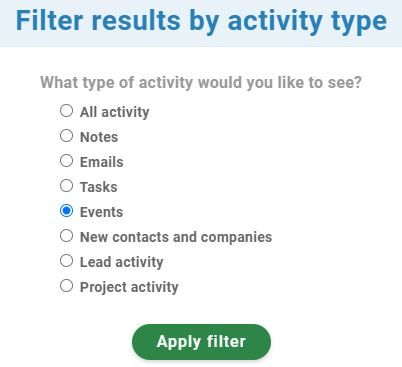Click the 'Filter results by activity type' heading
The height and width of the screenshot is (367, 402).
point(201,21)
